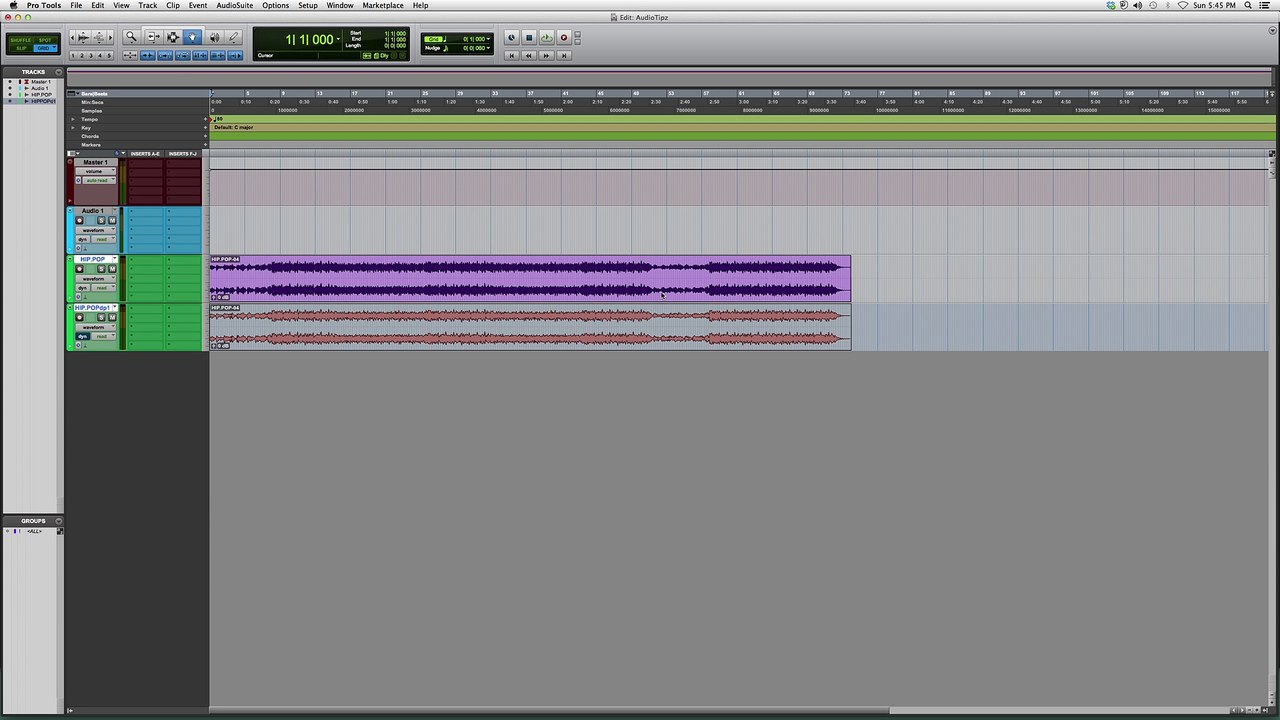Select HIP.POP in Tracks list
This screenshot has width=1280, height=720.
click(41, 95)
